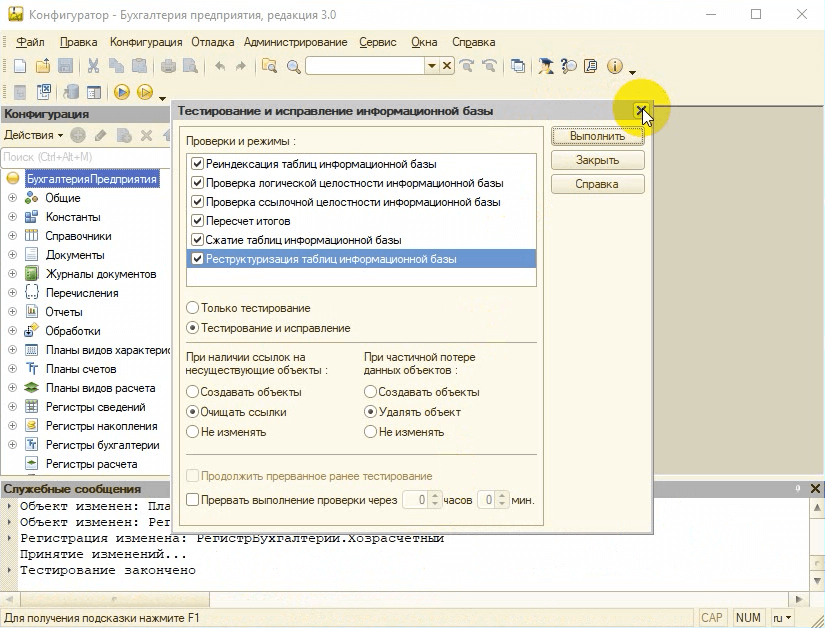Click the Выполнить button
This screenshot has height=628, width=825.
[597, 136]
